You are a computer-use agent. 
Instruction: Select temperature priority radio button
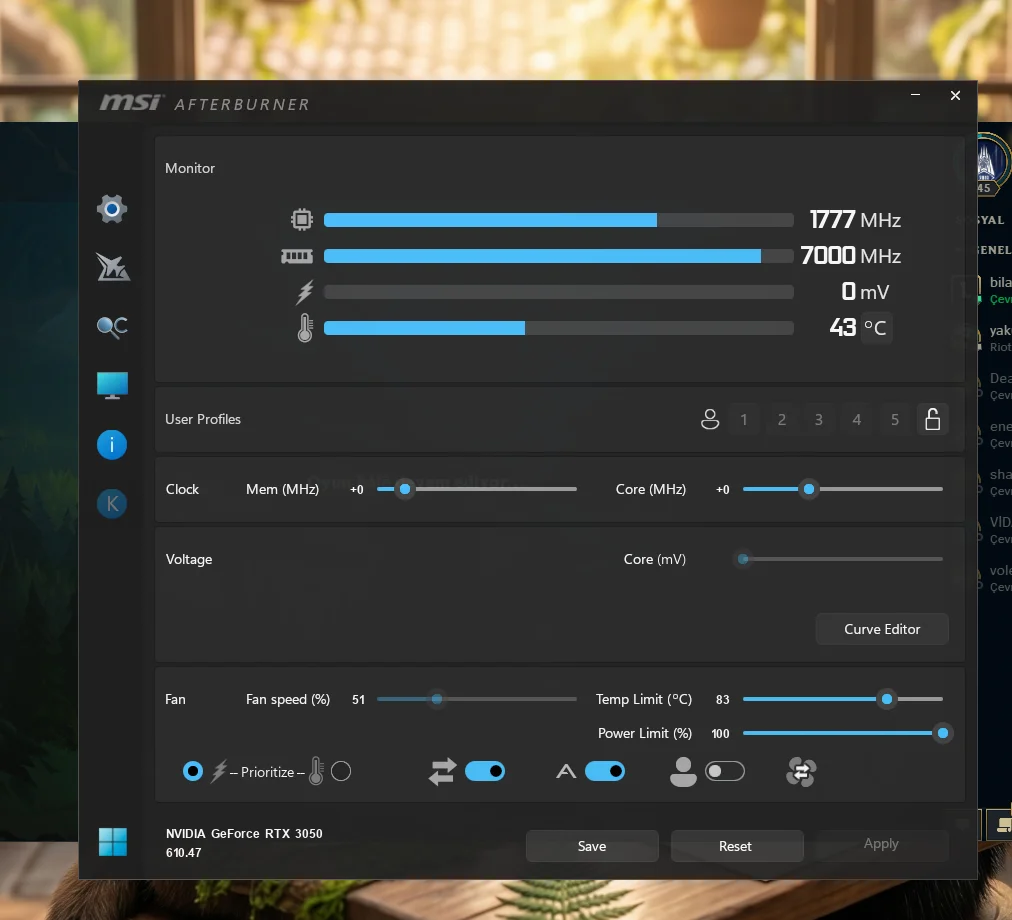click(x=341, y=772)
